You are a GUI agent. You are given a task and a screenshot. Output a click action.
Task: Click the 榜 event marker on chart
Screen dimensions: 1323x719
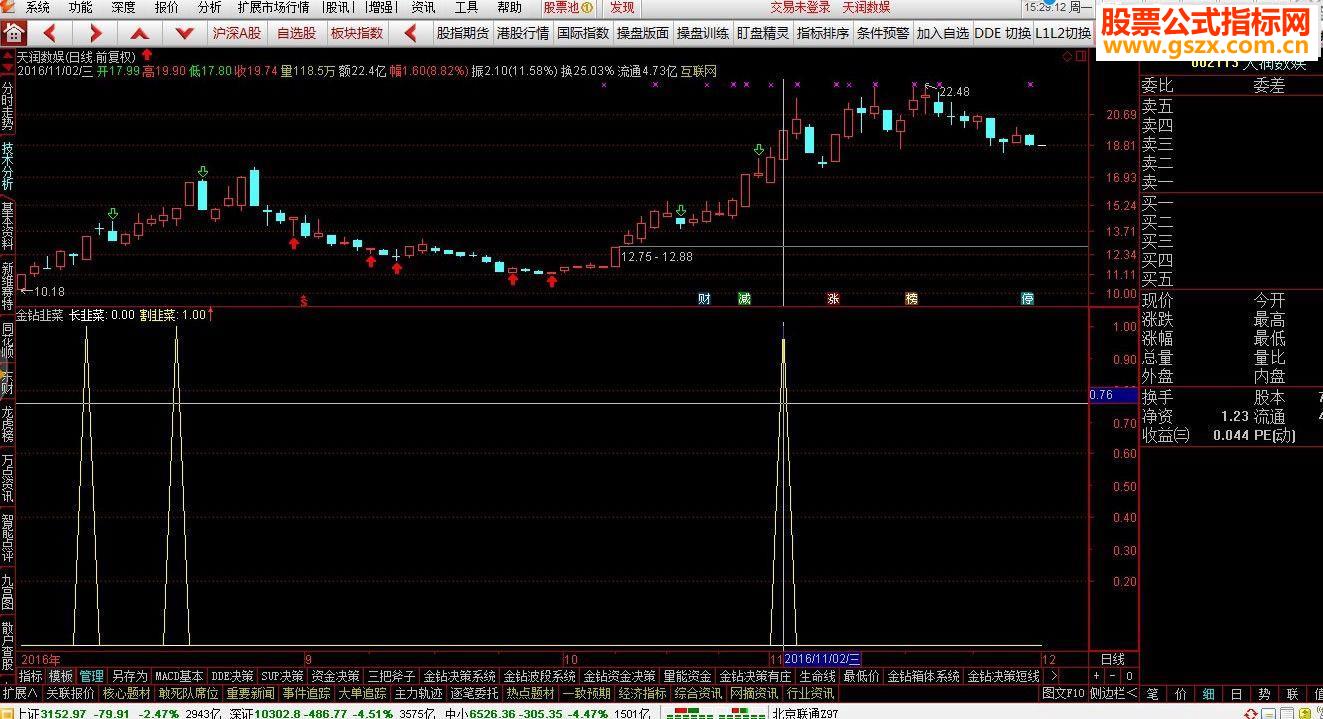[911, 298]
